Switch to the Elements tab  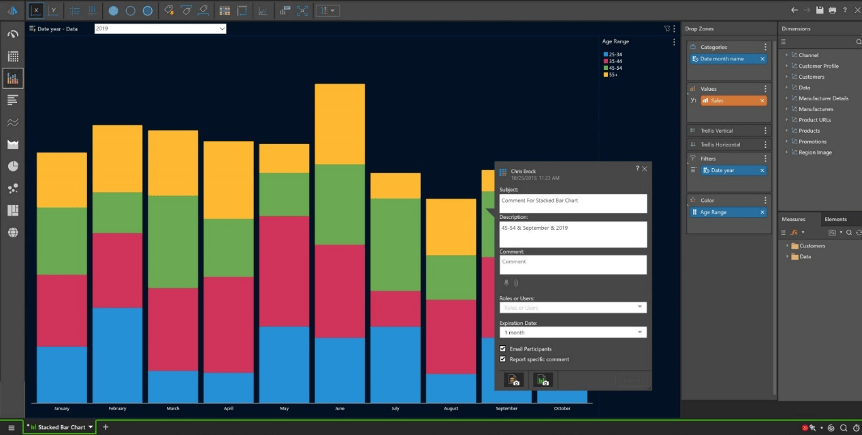pyautogui.click(x=836, y=219)
